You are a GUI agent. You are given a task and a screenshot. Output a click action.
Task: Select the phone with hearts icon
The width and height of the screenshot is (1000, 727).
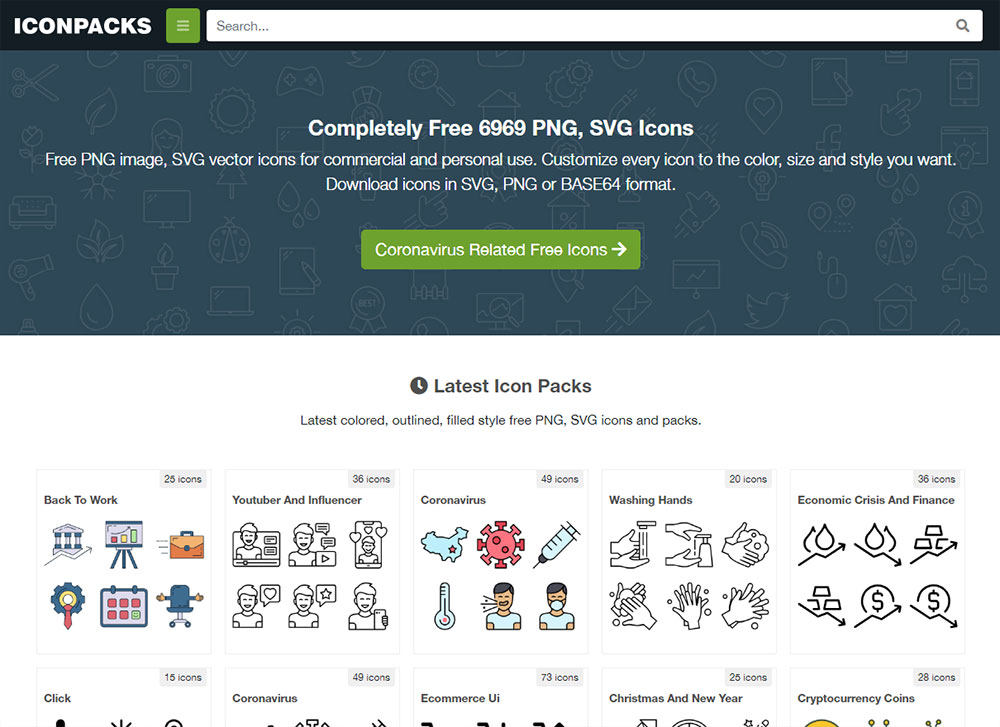[369, 545]
